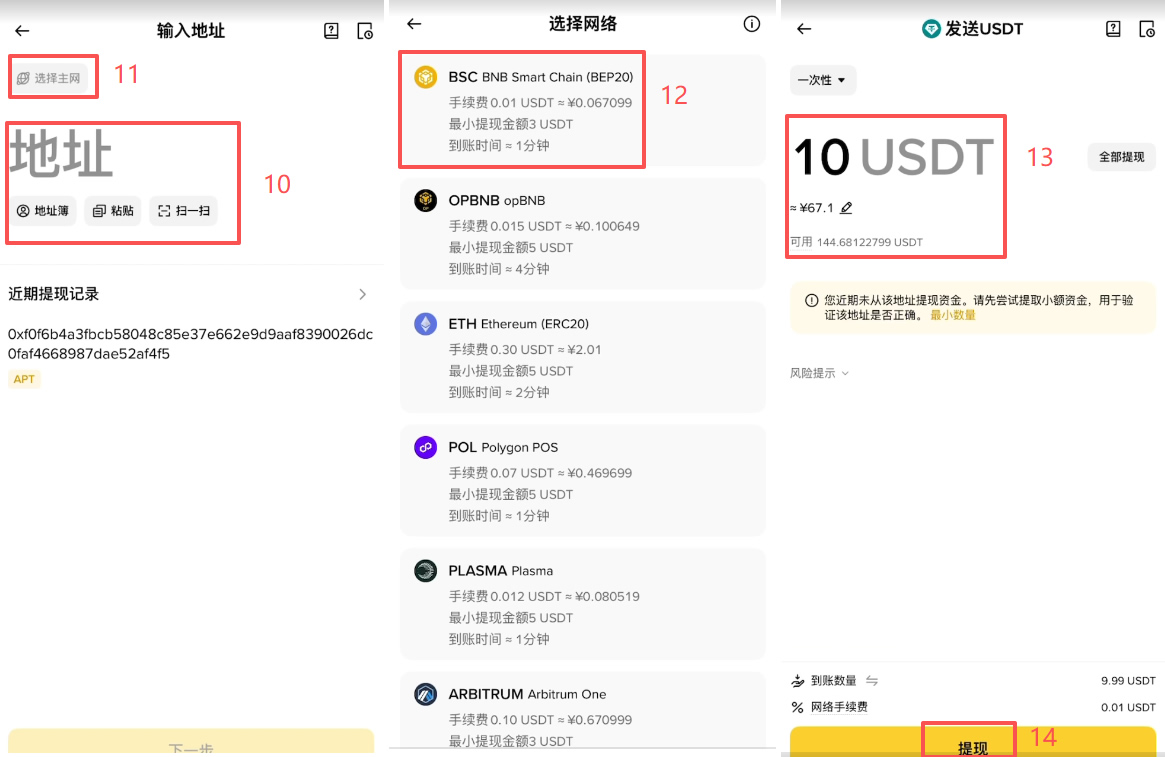
Task: Select the OPBNB network icon
Action: 426,200
